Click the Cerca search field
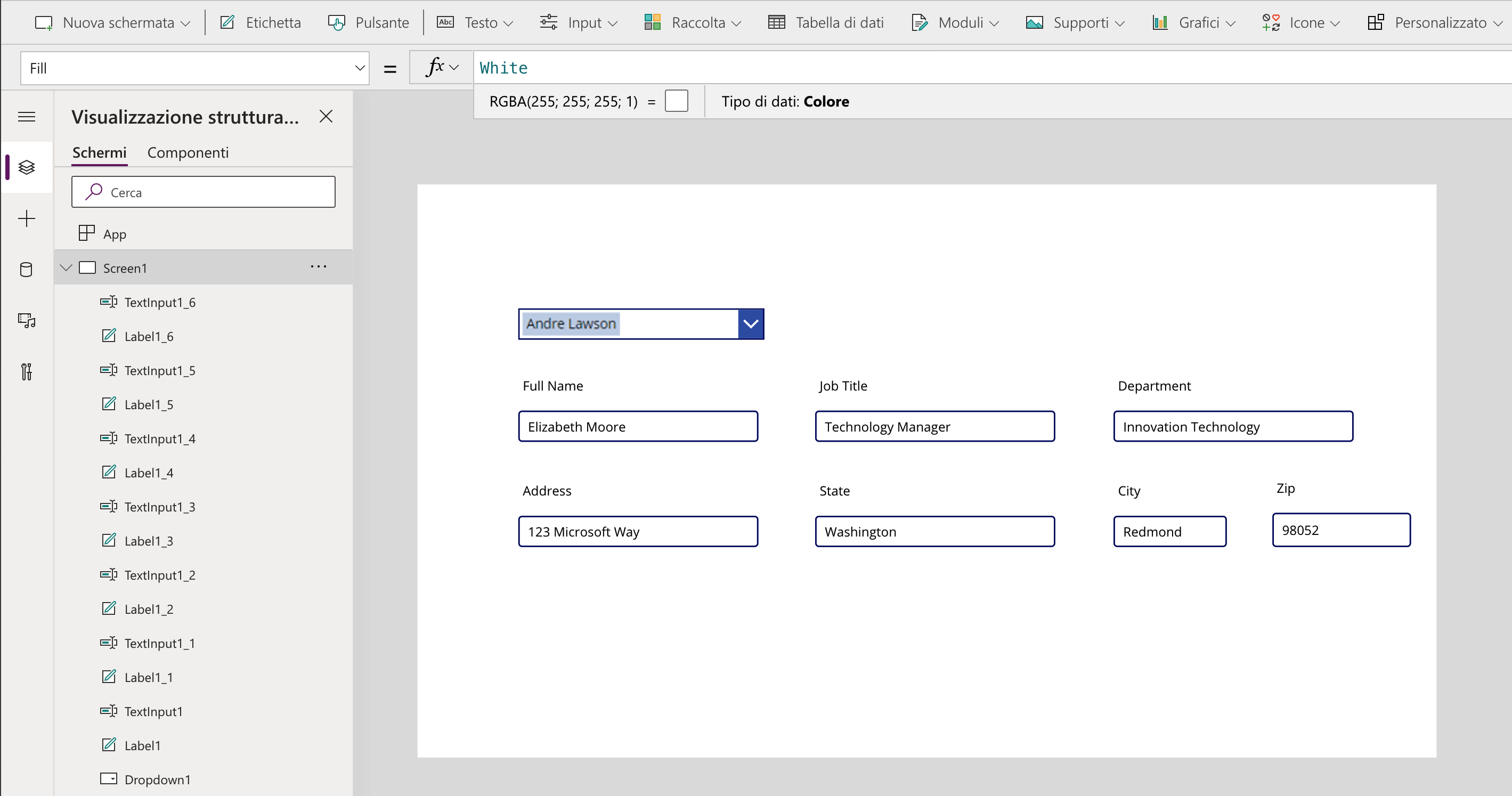The image size is (1512, 796). click(x=203, y=192)
